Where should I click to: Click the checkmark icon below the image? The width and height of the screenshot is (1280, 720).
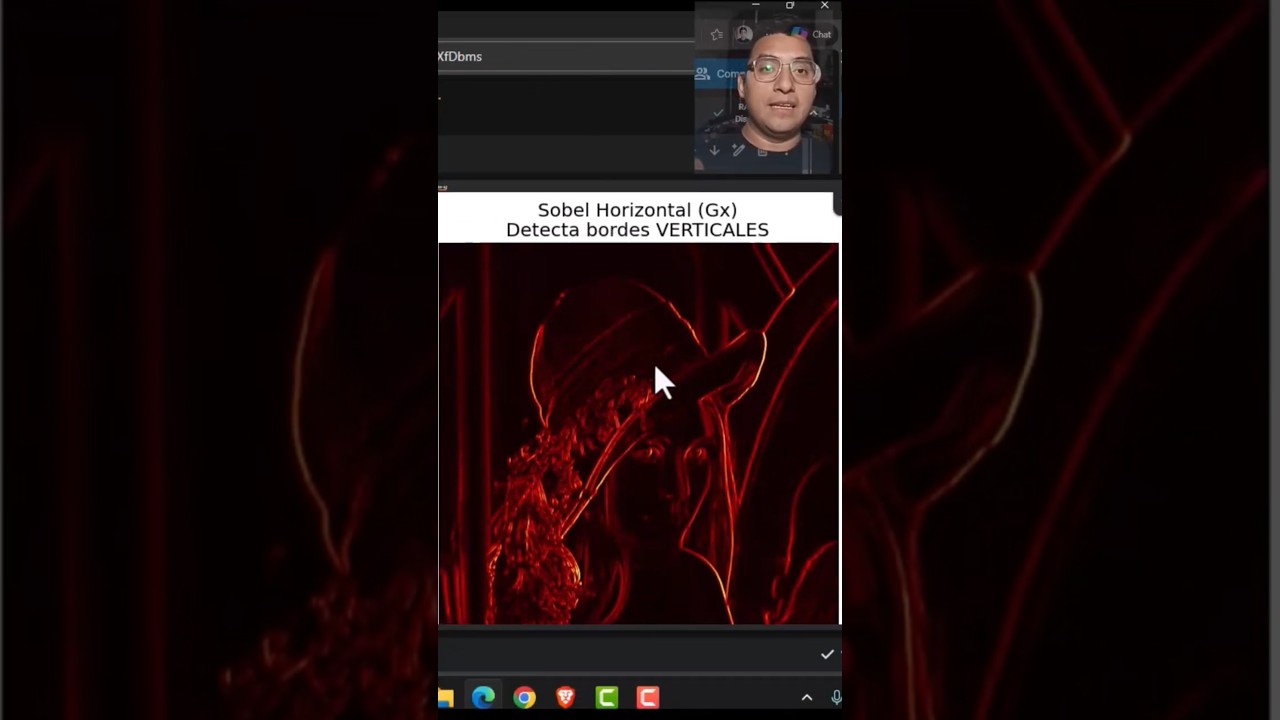(x=827, y=654)
